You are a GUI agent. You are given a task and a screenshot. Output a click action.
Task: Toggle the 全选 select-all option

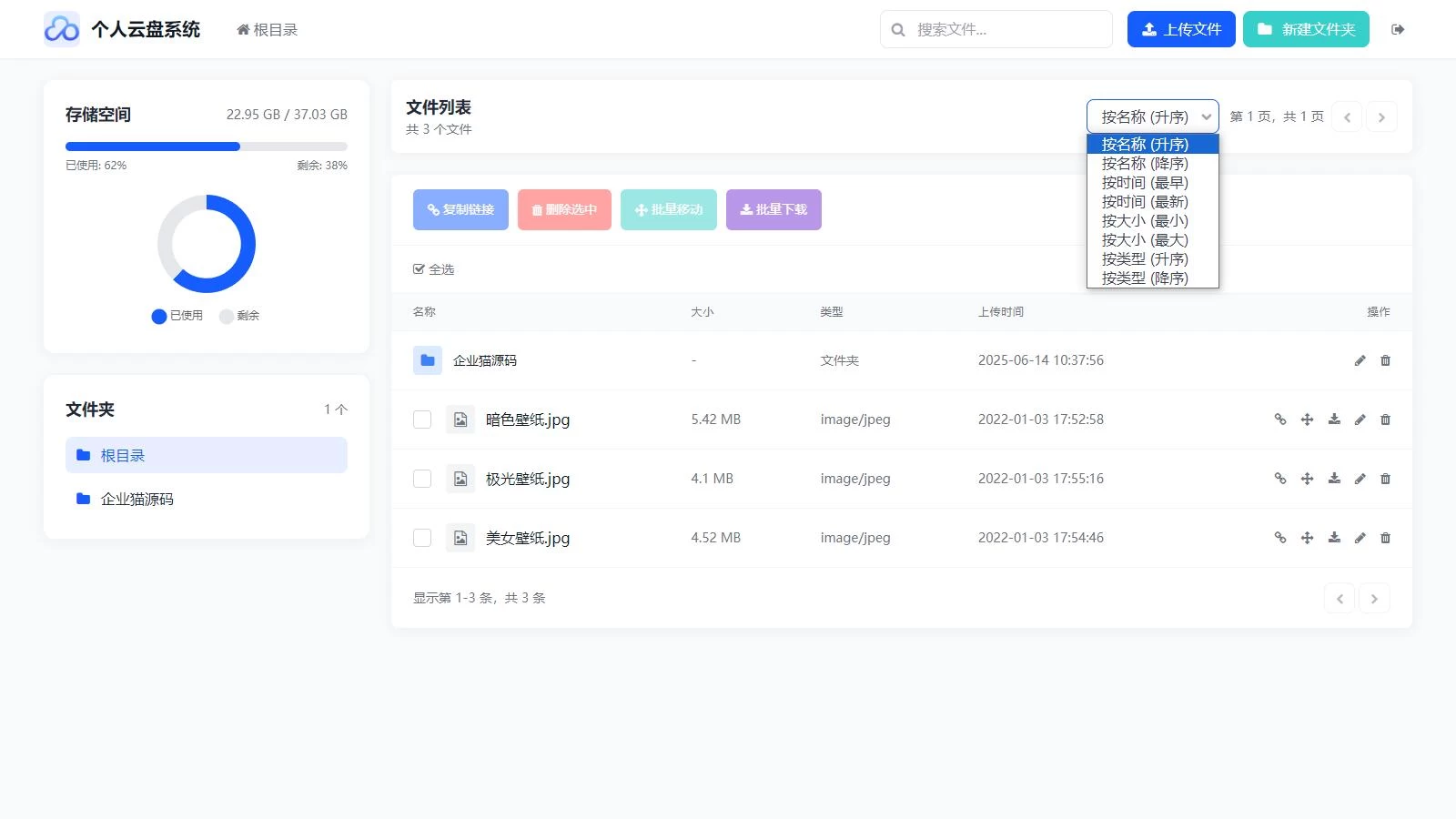(x=434, y=269)
